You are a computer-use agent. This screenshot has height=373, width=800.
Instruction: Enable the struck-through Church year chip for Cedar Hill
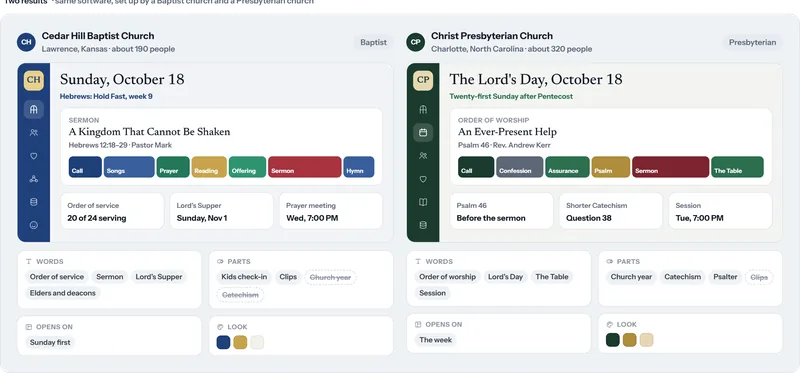pos(331,277)
